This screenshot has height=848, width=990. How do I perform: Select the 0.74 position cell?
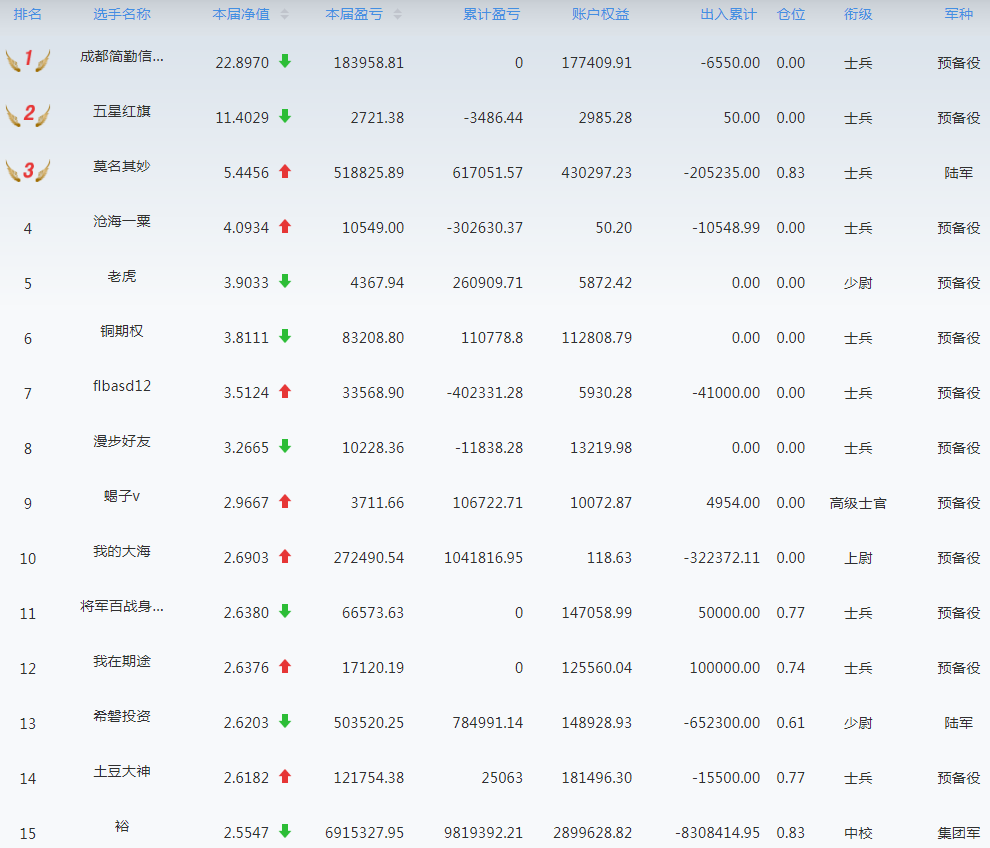[x=790, y=668]
